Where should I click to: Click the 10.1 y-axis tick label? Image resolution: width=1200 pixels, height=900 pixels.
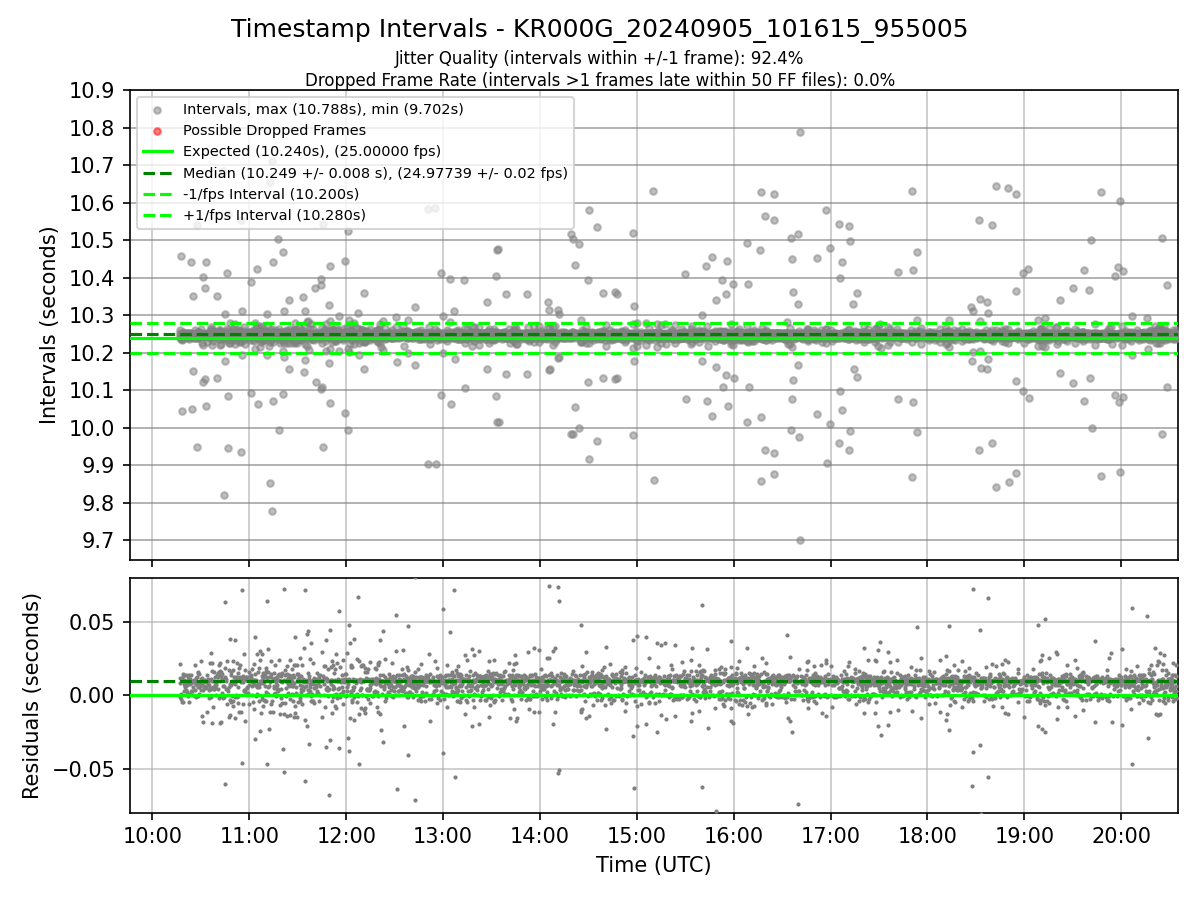[x=92, y=391]
